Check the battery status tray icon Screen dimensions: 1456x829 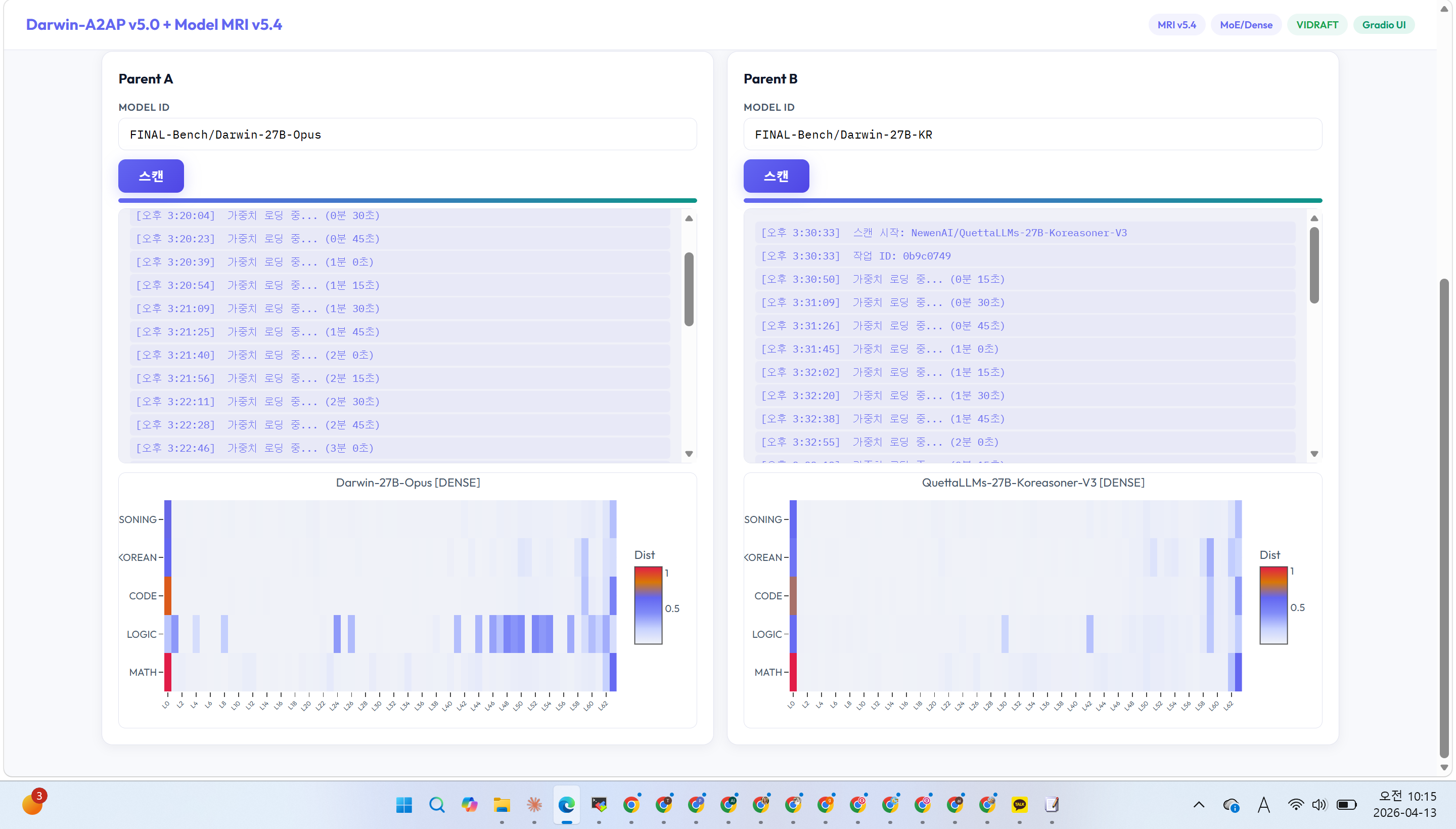tap(1346, 805)
